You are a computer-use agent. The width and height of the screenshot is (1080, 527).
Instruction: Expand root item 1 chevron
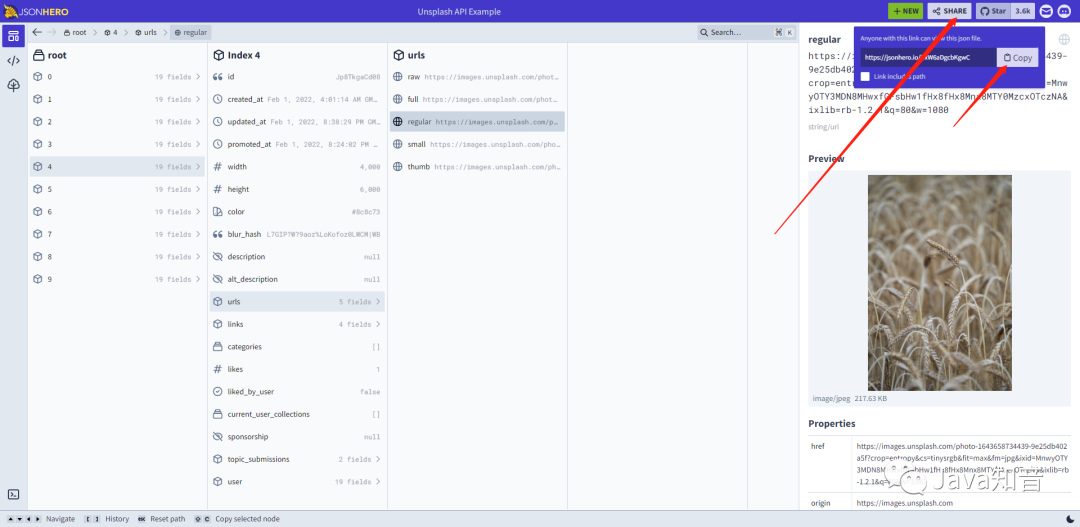pyautogui.click(x=198, y=99)
